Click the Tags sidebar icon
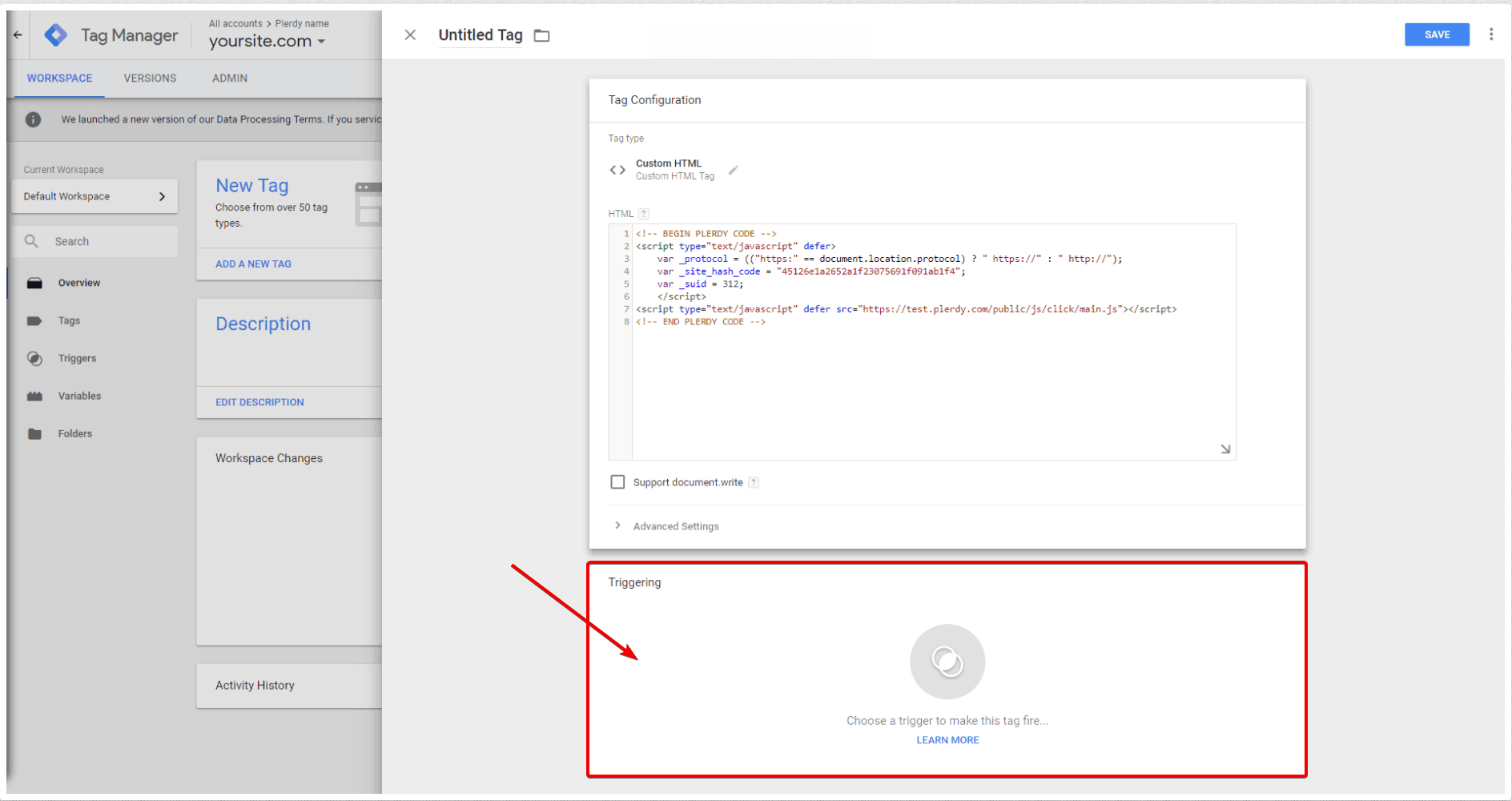 pos(34,320)
